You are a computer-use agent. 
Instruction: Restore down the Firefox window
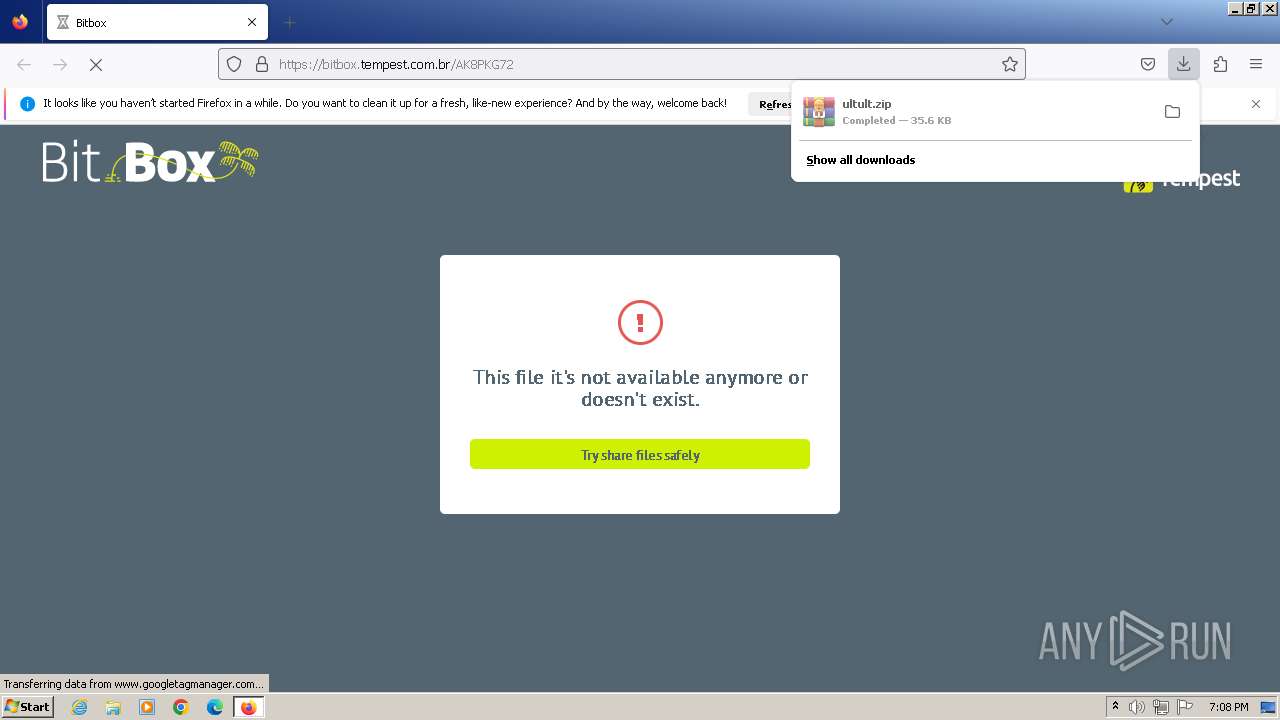pyautogui.click(x=1251, y=8)
